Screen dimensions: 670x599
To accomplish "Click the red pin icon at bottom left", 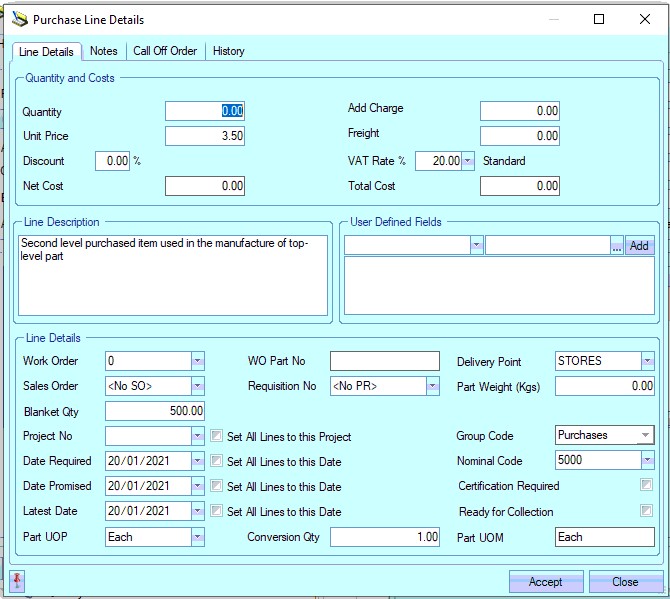I will [x=17, y=582].
